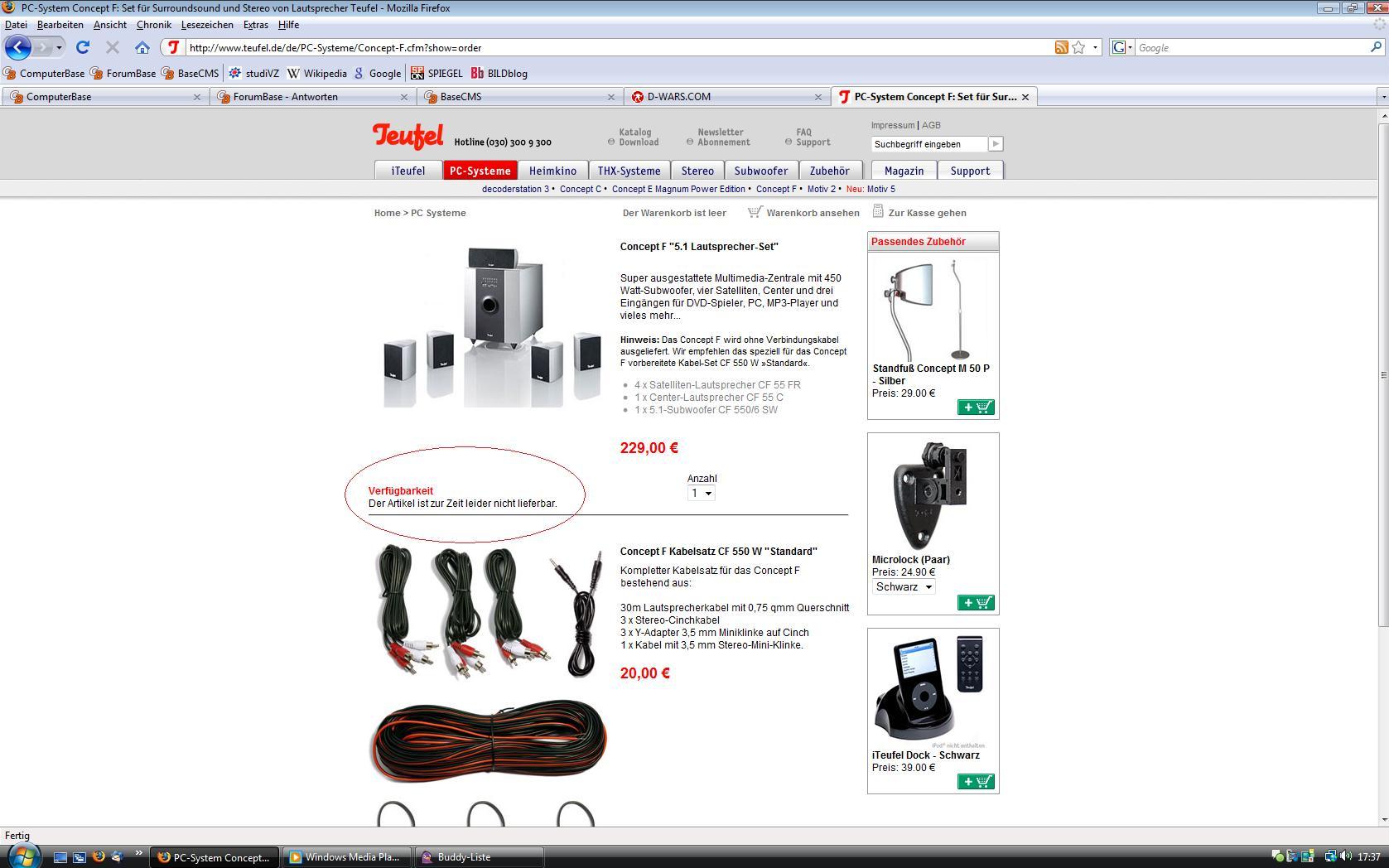Screen dimensions: 1389x868
Task: Click the Concept F speaker set product image
Action: coord(491,327)
